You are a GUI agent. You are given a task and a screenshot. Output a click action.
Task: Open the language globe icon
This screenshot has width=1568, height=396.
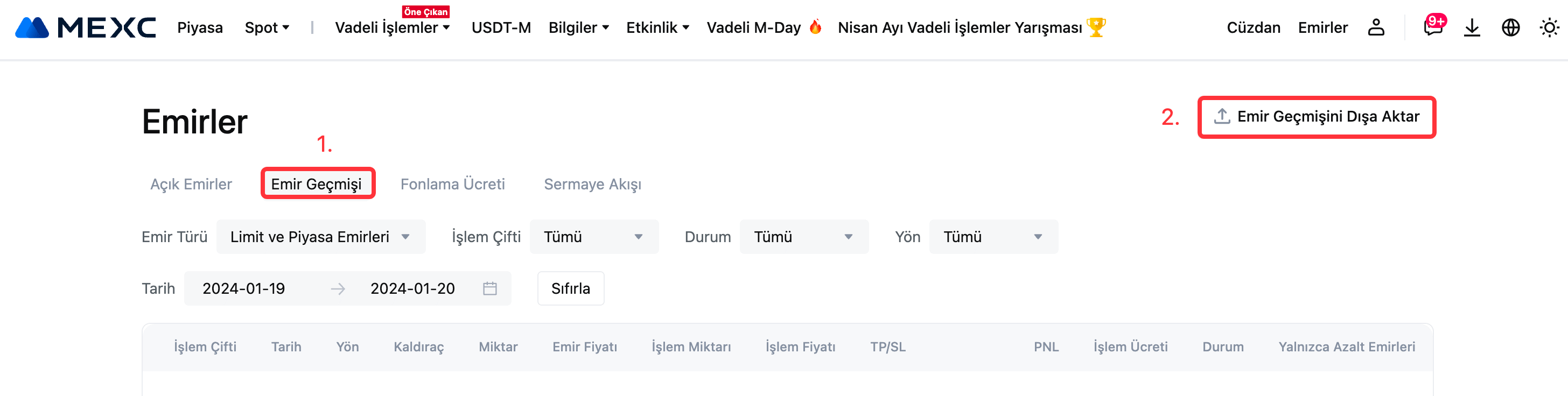(1511, 28)
